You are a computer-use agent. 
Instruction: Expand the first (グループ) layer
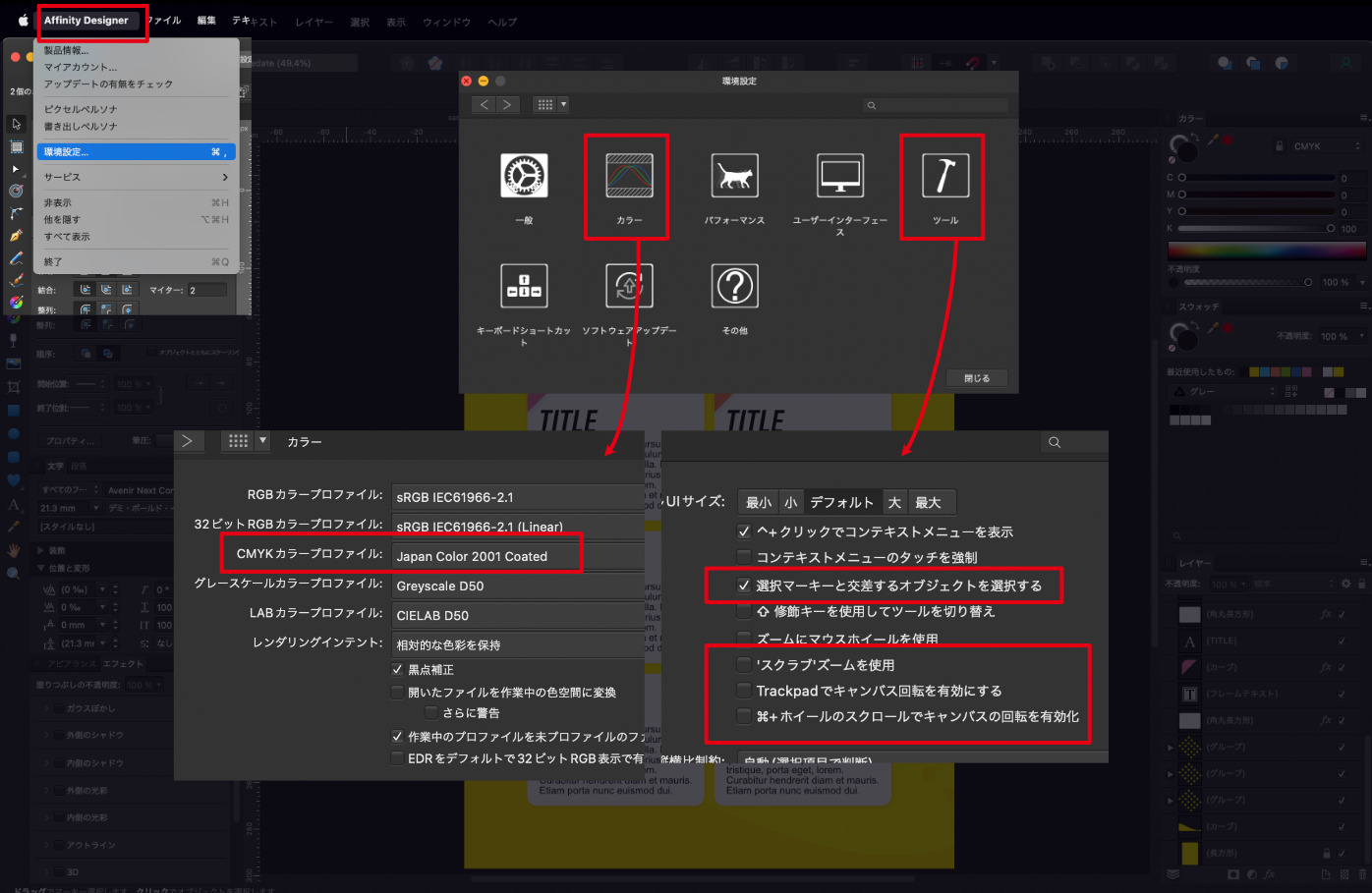pyautogui.click(x=1171, y=748)
